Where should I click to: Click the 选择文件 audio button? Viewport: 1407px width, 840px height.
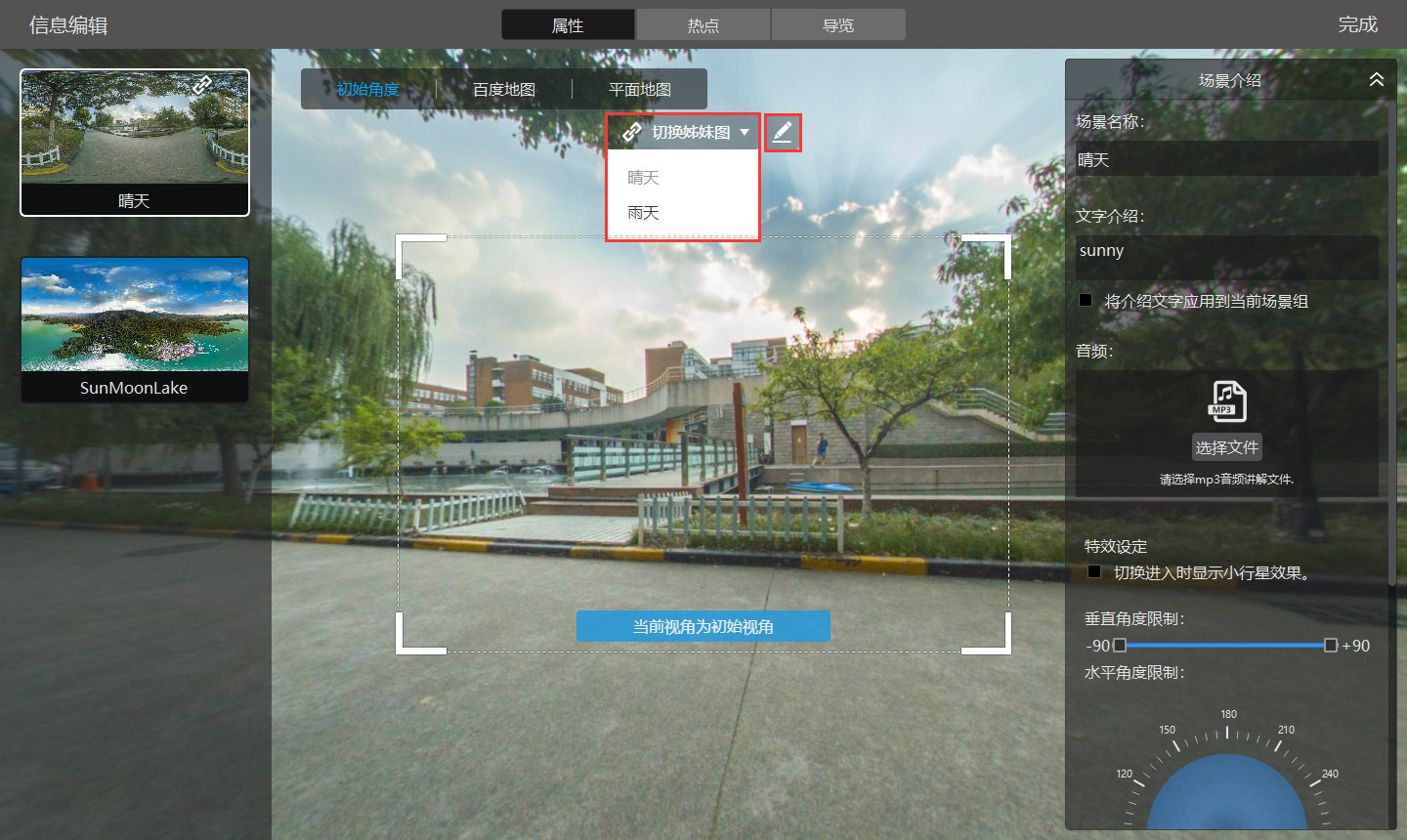[1226, 447]
